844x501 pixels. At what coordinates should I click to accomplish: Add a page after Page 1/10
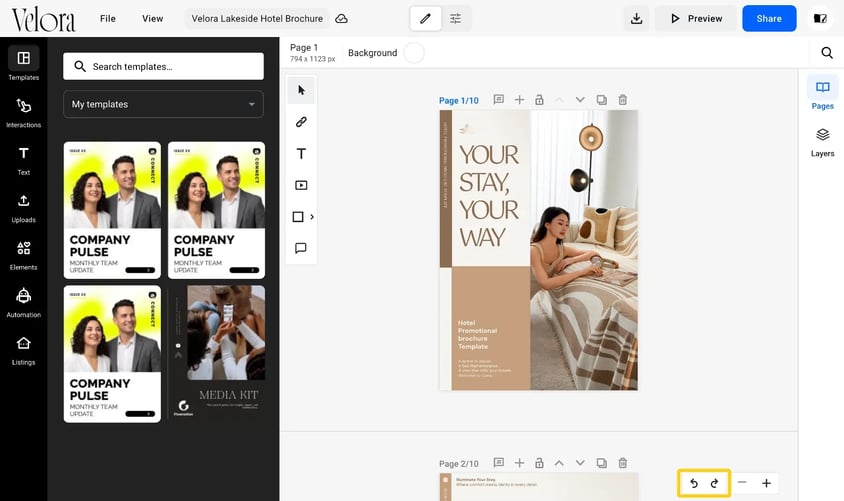[519, 100]
